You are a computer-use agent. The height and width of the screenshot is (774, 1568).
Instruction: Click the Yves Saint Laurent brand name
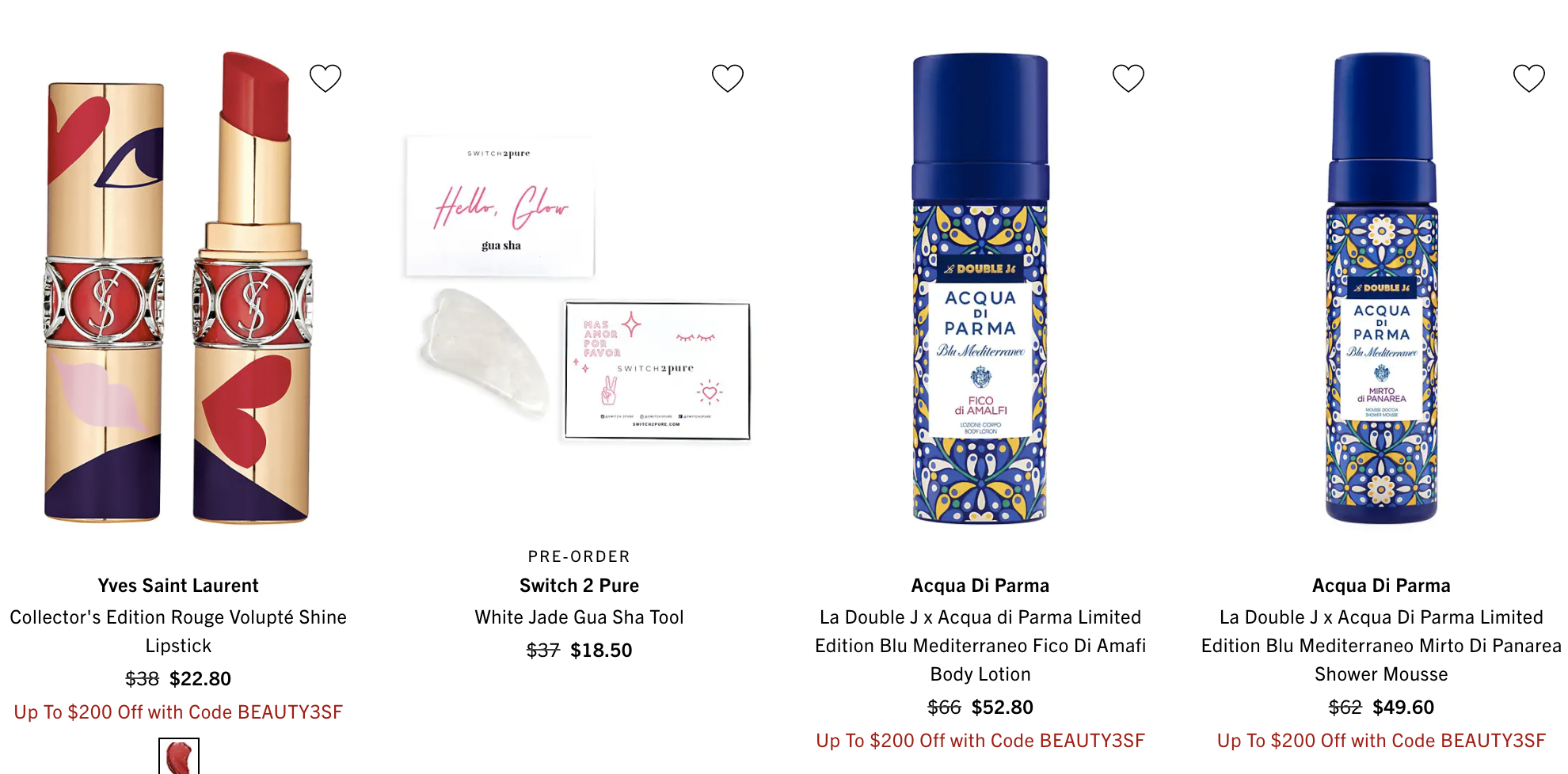tap(178, 586)
